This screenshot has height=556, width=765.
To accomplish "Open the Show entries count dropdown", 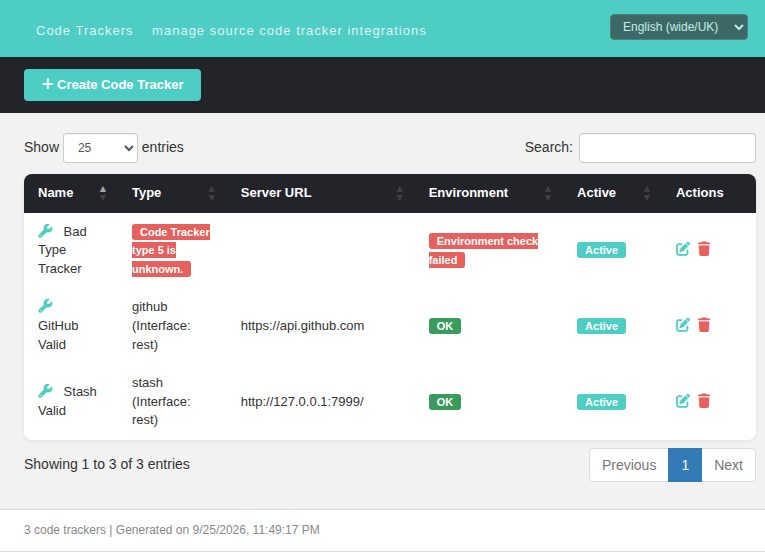I will coord(101,148).
